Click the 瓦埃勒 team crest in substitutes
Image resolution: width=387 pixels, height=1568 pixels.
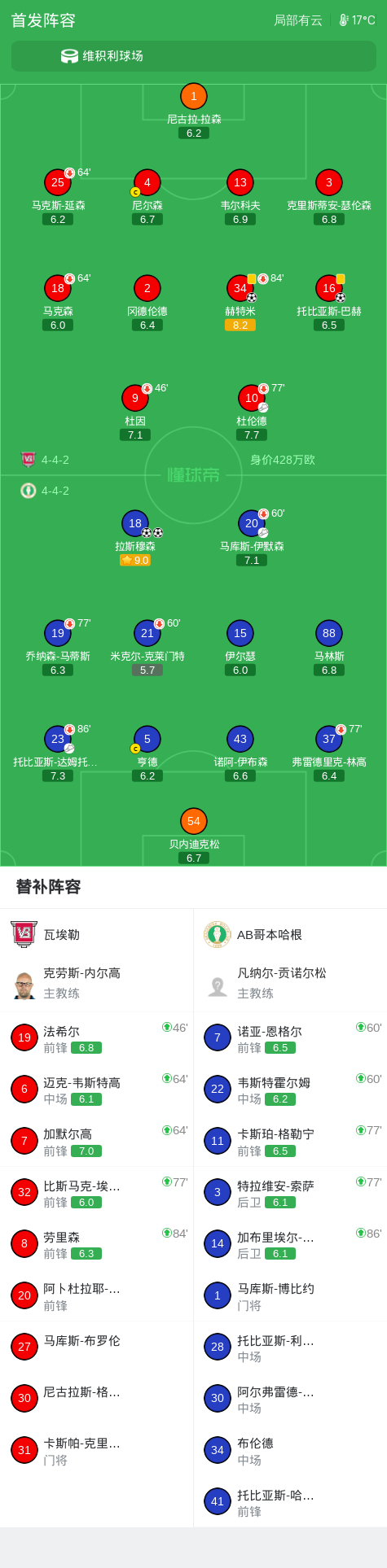[24, 934]
